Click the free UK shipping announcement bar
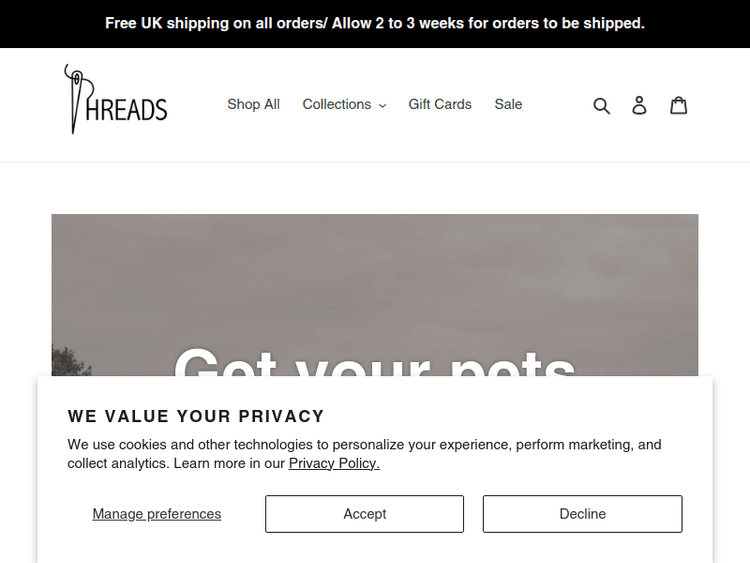This screenshot has height=563, width=750. [x=375, y=23]
